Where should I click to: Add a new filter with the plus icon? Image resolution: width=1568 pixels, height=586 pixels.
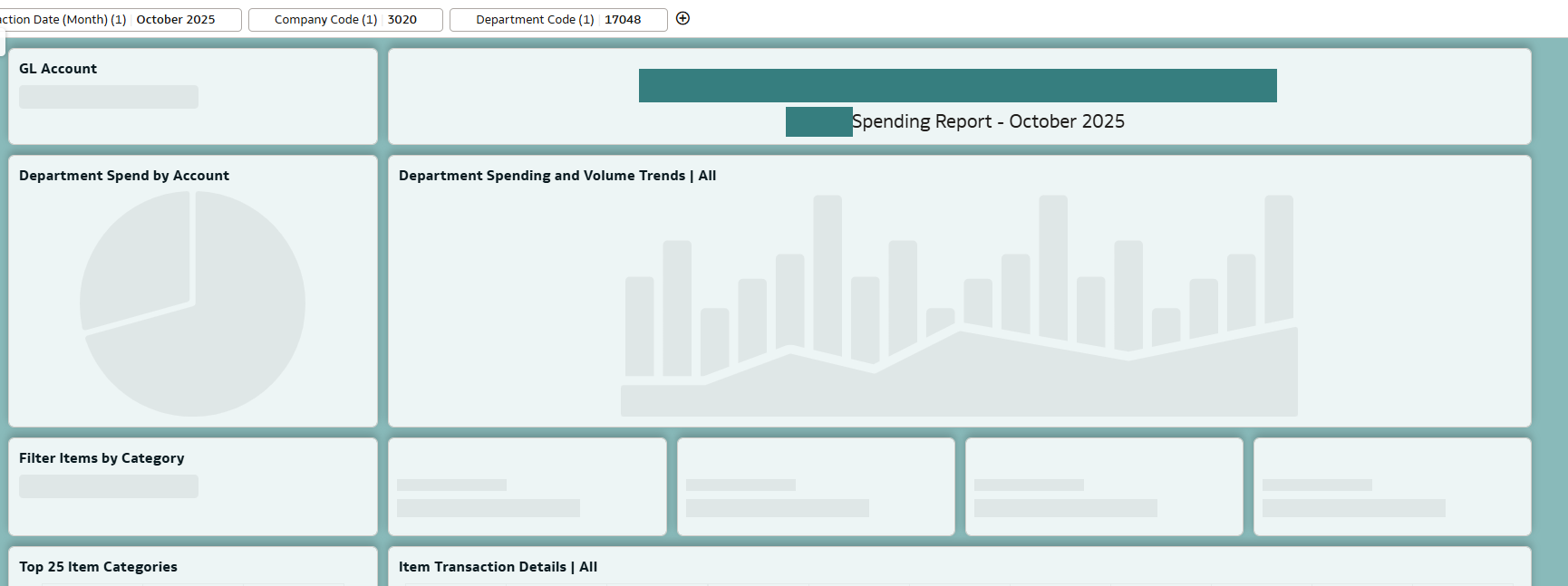pos(683,18)
